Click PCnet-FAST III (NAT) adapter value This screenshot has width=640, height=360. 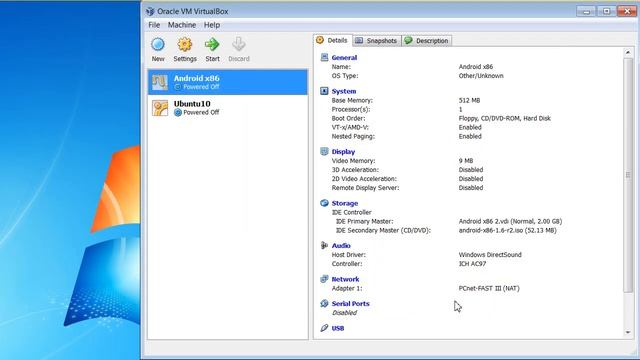click(489, 288)
